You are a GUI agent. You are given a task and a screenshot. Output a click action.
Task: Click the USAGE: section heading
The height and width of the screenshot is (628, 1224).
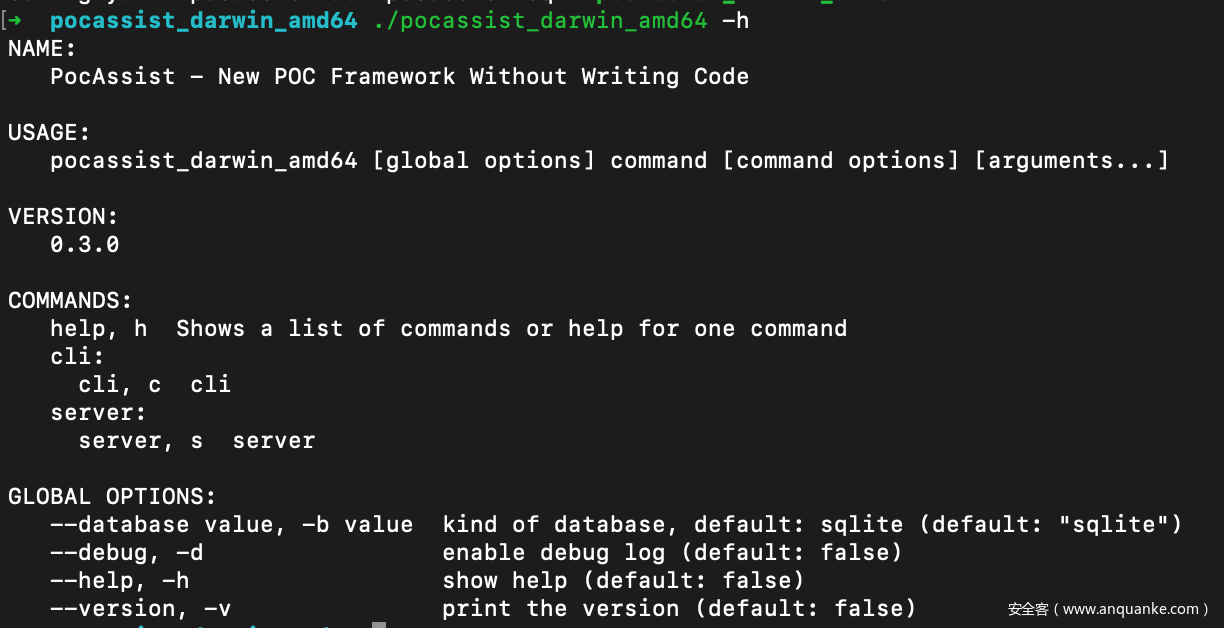point(49,132)
